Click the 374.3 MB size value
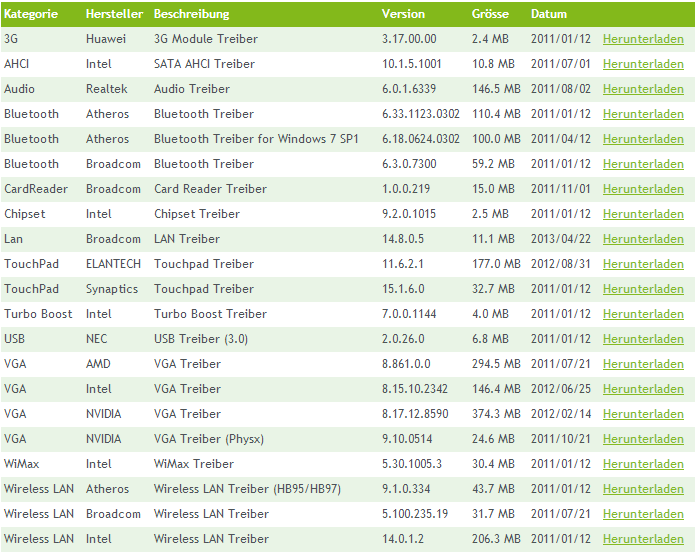Screen dimensions: 695x553 coord(496,414)
